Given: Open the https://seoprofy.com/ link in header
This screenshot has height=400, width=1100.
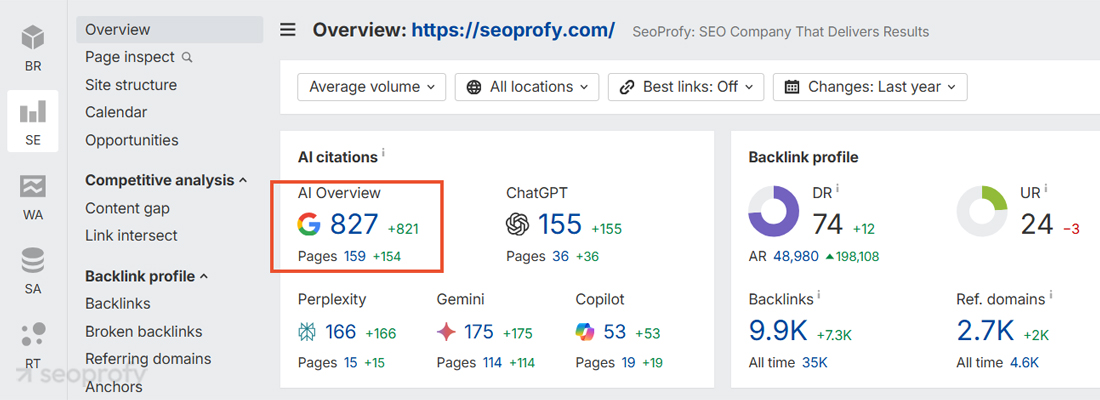Looking at the screenshot, I should point(513,30).
